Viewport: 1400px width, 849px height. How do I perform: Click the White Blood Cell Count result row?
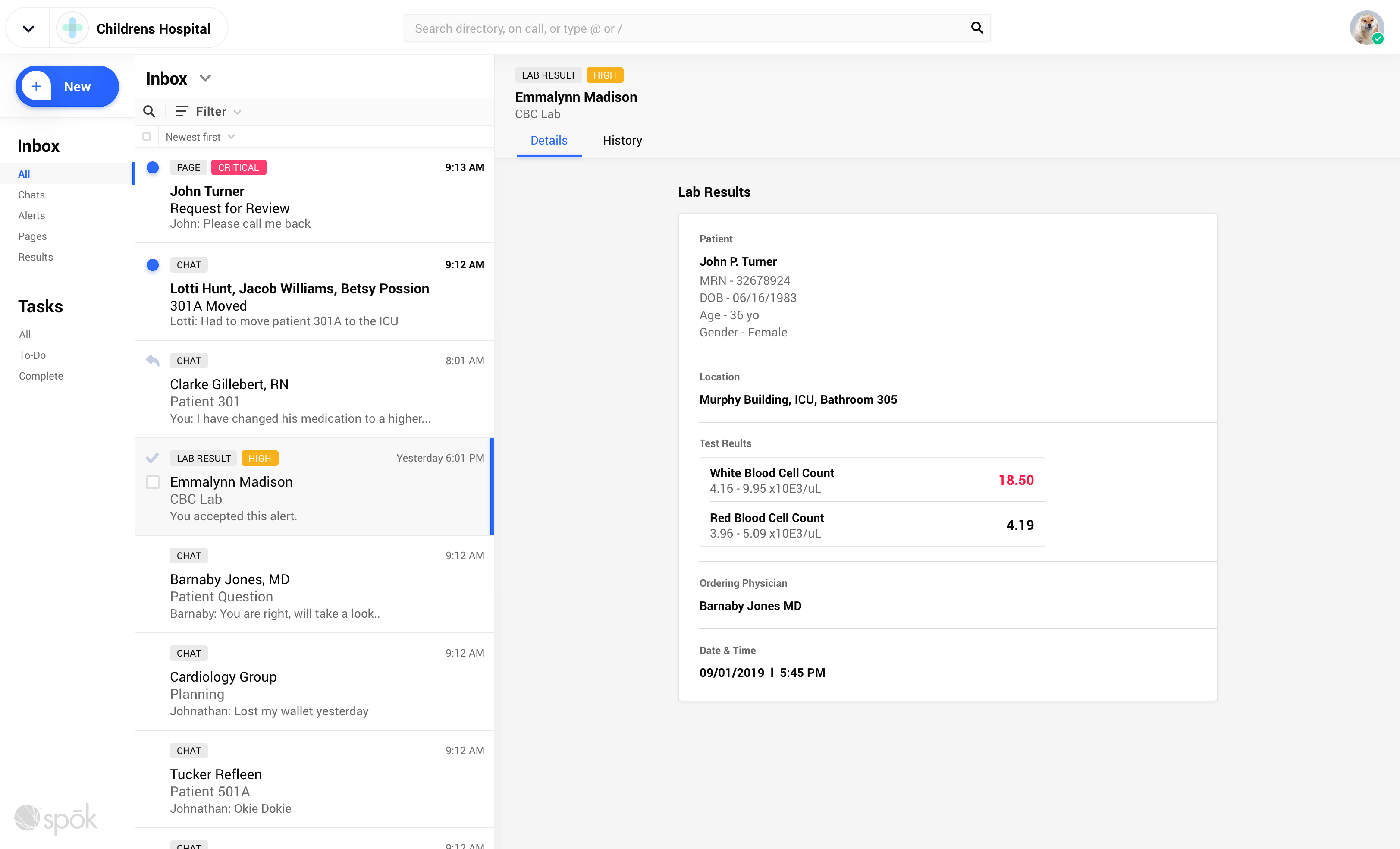pyautogui.click(x=872, y=480)
